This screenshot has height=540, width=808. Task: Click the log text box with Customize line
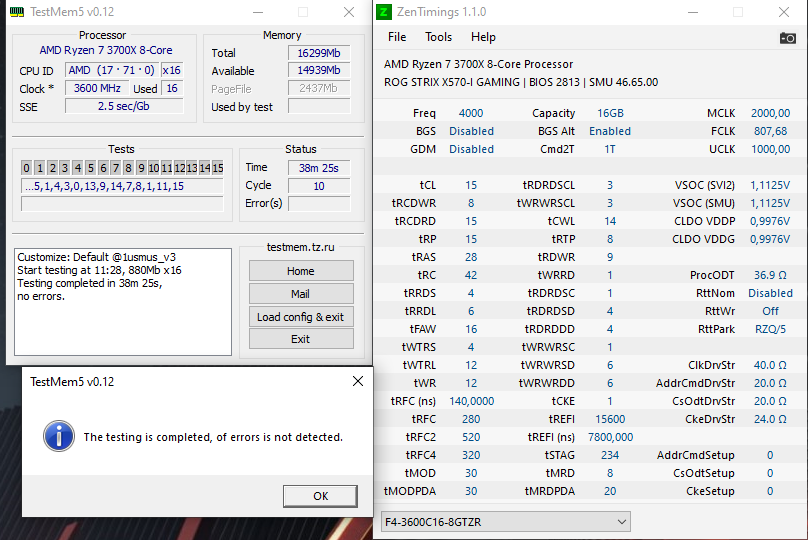tap(123, 302)
